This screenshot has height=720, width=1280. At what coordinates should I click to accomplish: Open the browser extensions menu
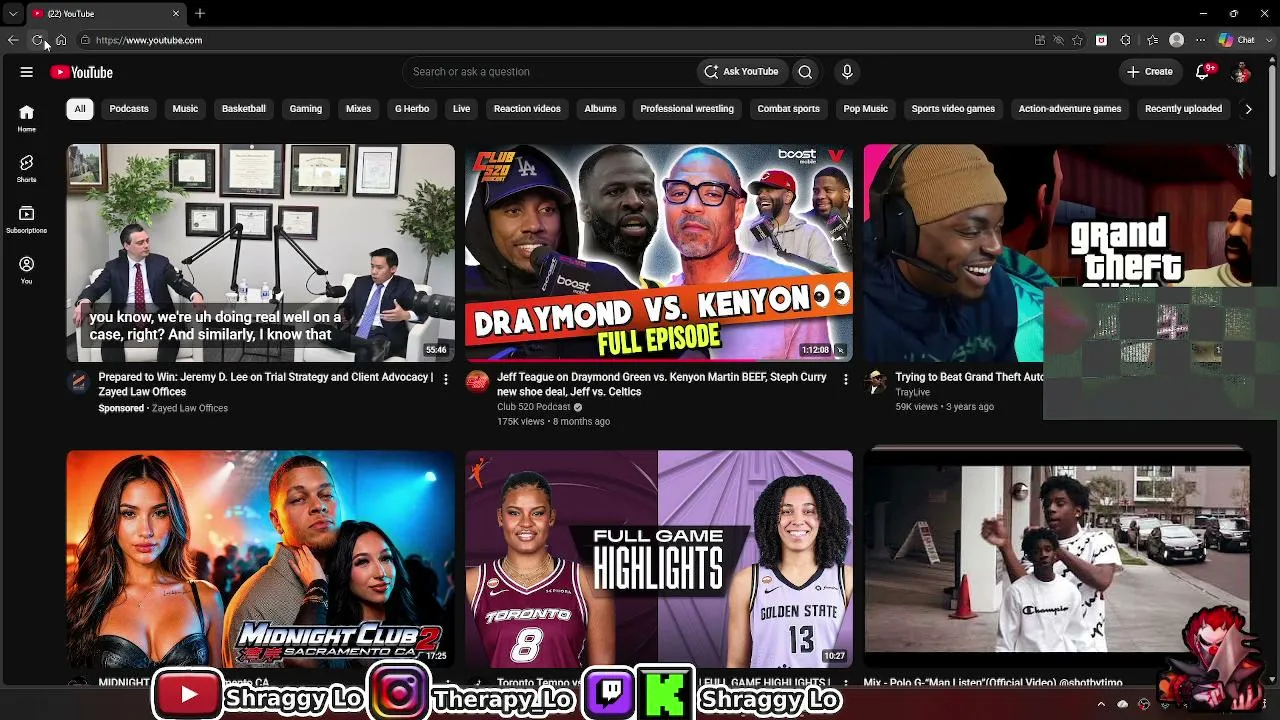(1126, 40)
